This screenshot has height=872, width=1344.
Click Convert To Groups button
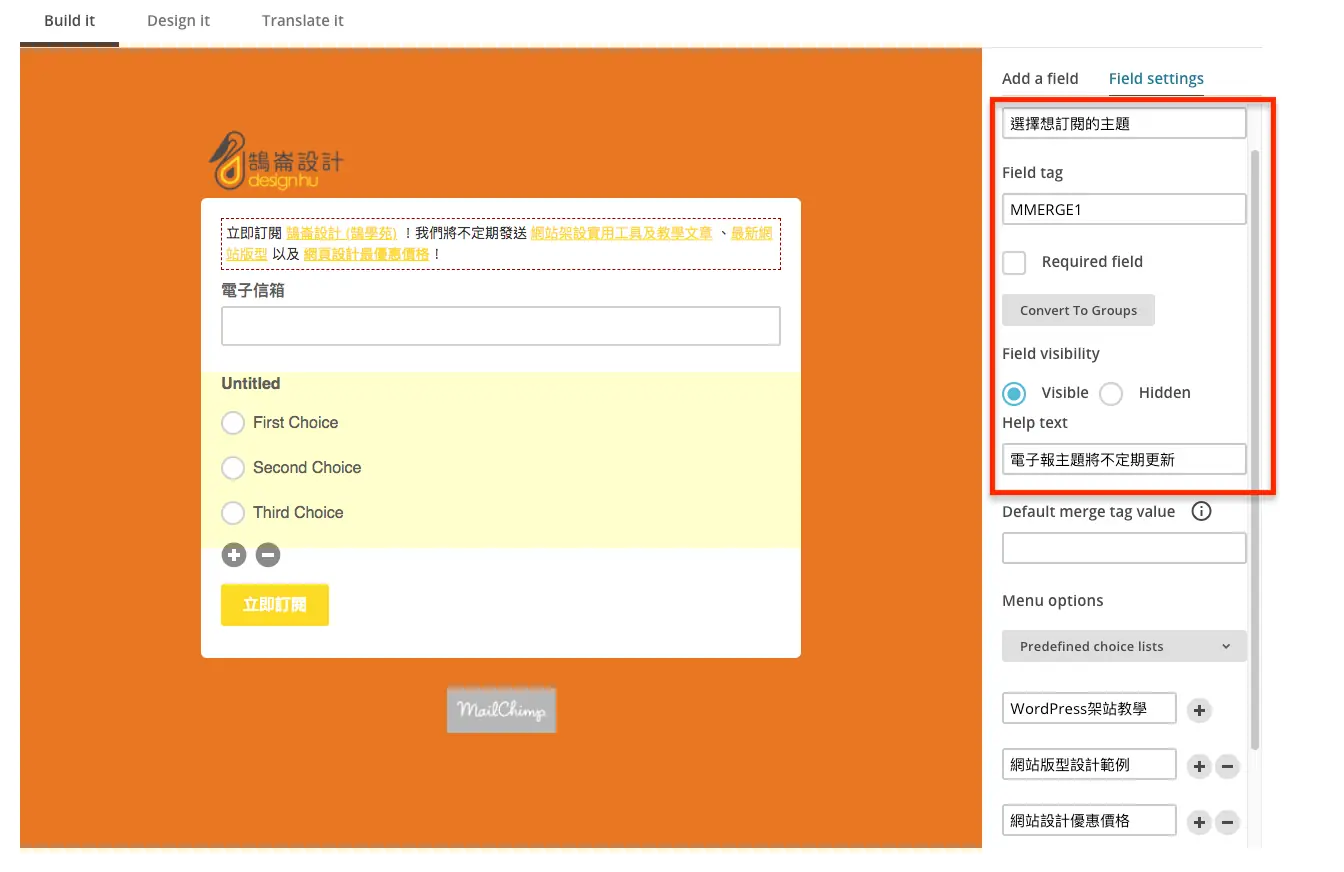pos(1078,310)
